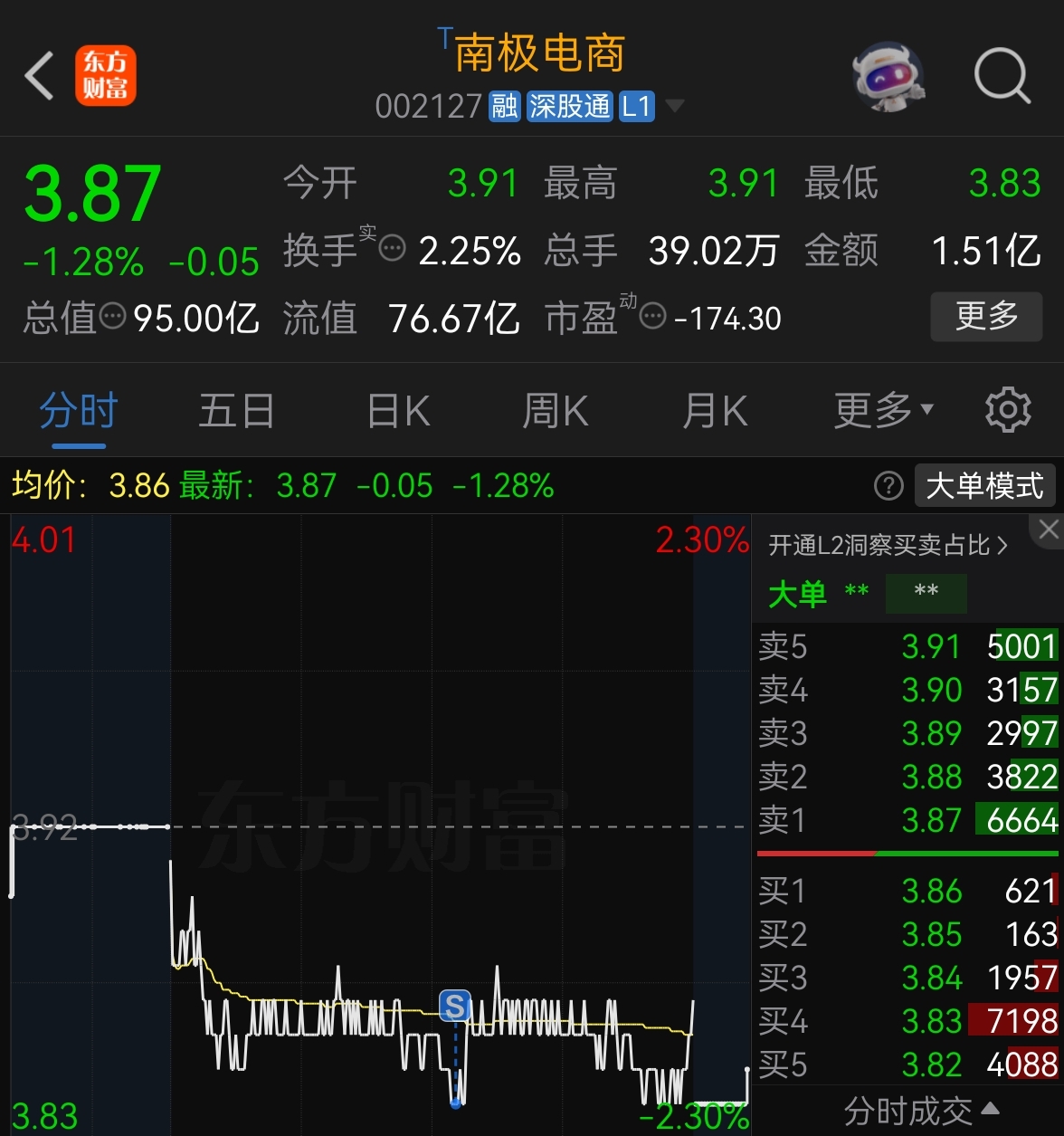The width and height of the screenshot is (1064, 1136).
Task: Expand the 更多 chart period dropdown
Action: coord(883,410)
